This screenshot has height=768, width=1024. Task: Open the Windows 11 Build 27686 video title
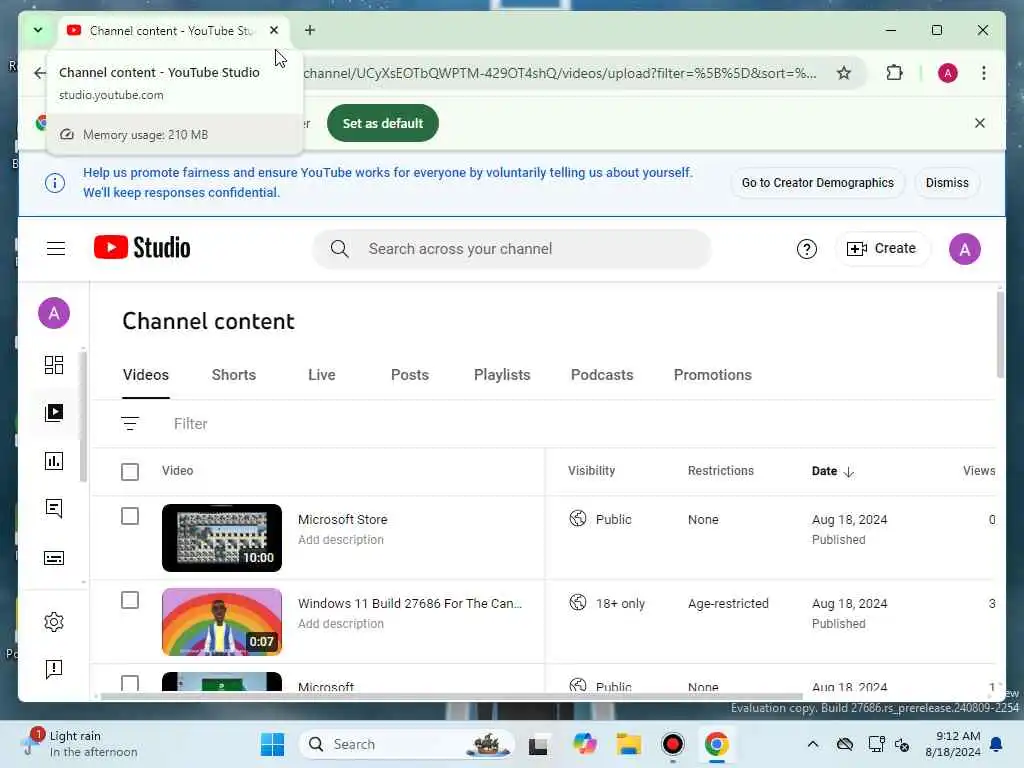pos(410,603)
